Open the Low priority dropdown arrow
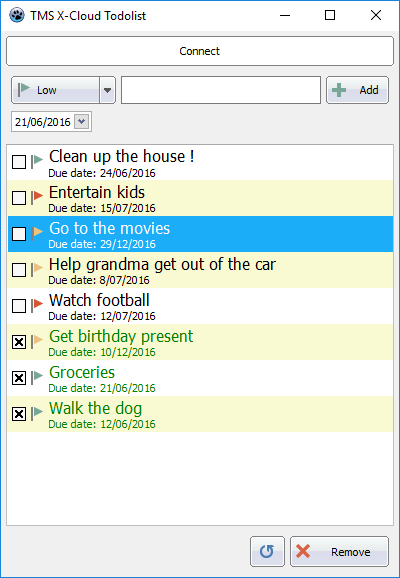Viewport: 400px width, 578px height. (x=107, y=90)
